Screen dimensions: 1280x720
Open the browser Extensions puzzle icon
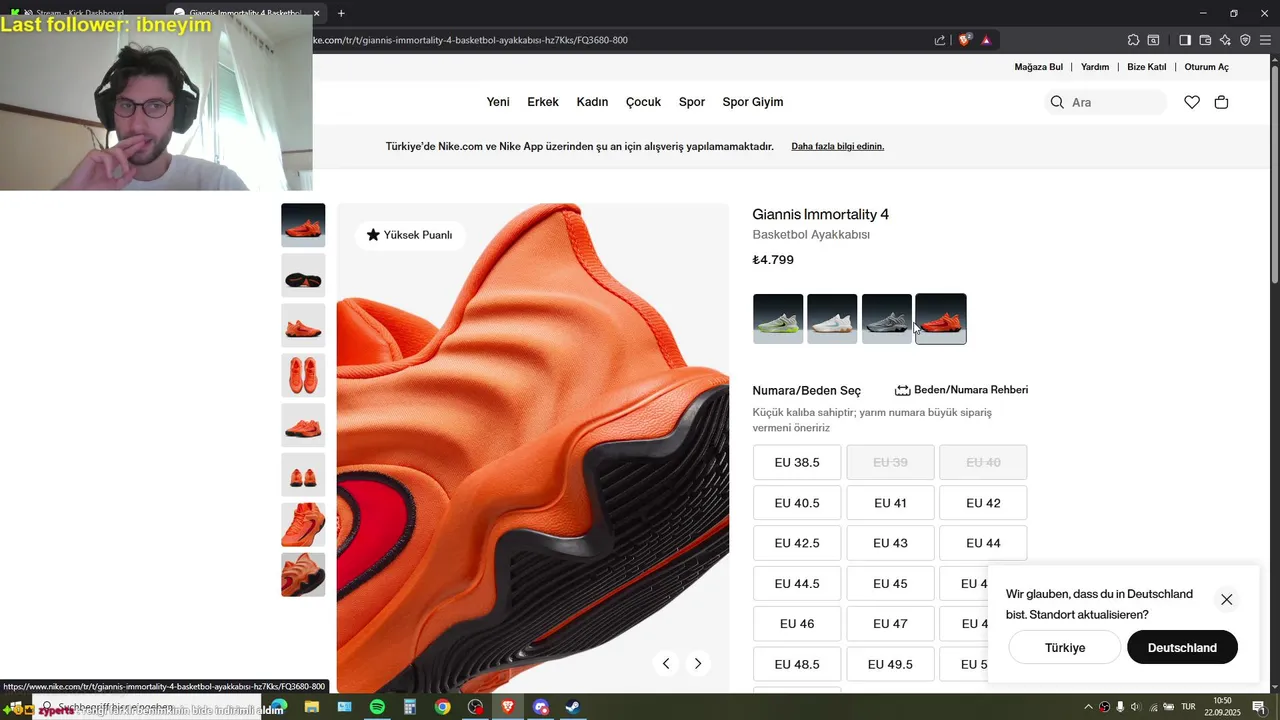[x=1133, y=40]
